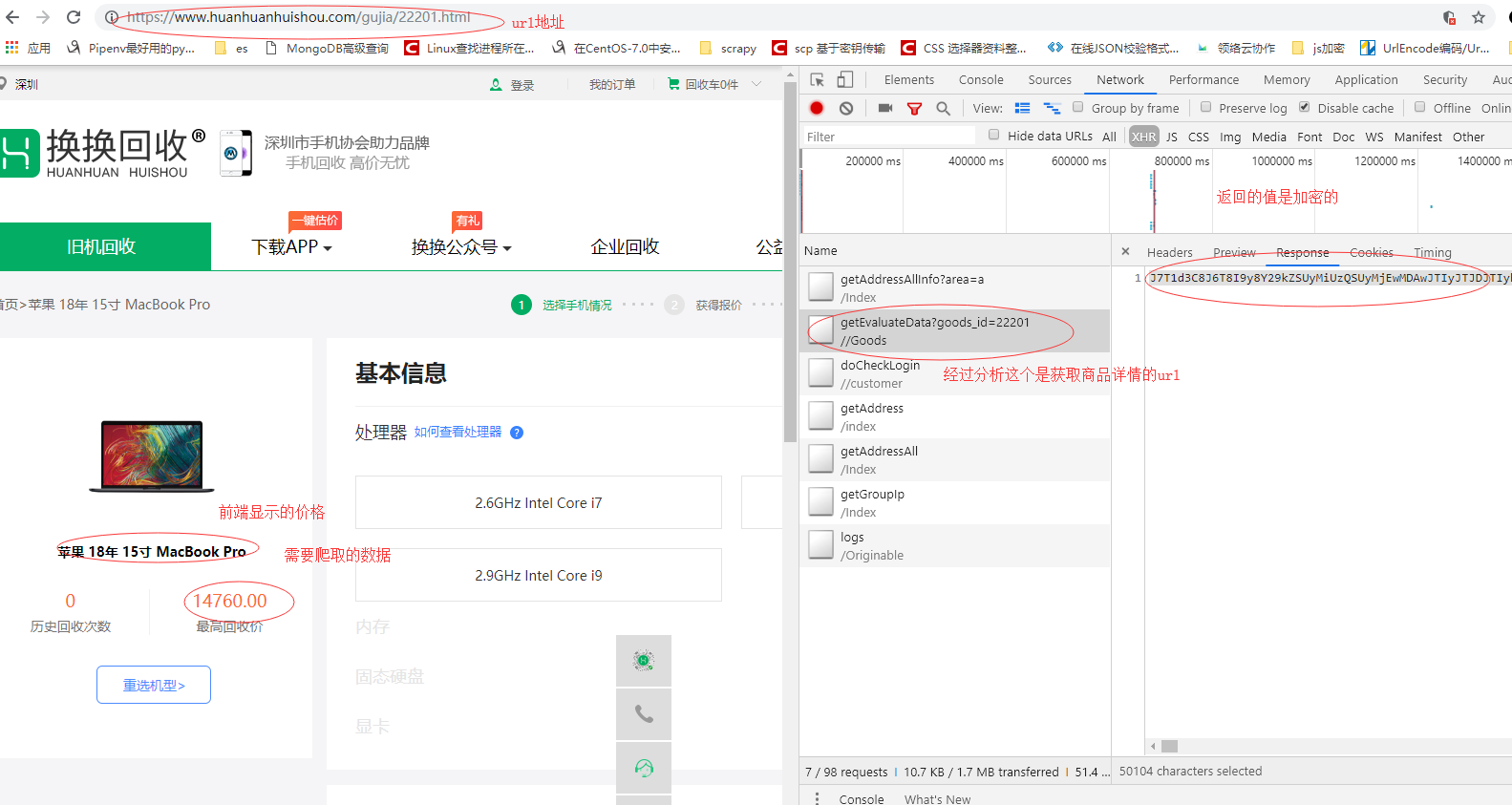Reload the page with refresh icon
Screen dimensions: 1512x805
coord(74,17)
